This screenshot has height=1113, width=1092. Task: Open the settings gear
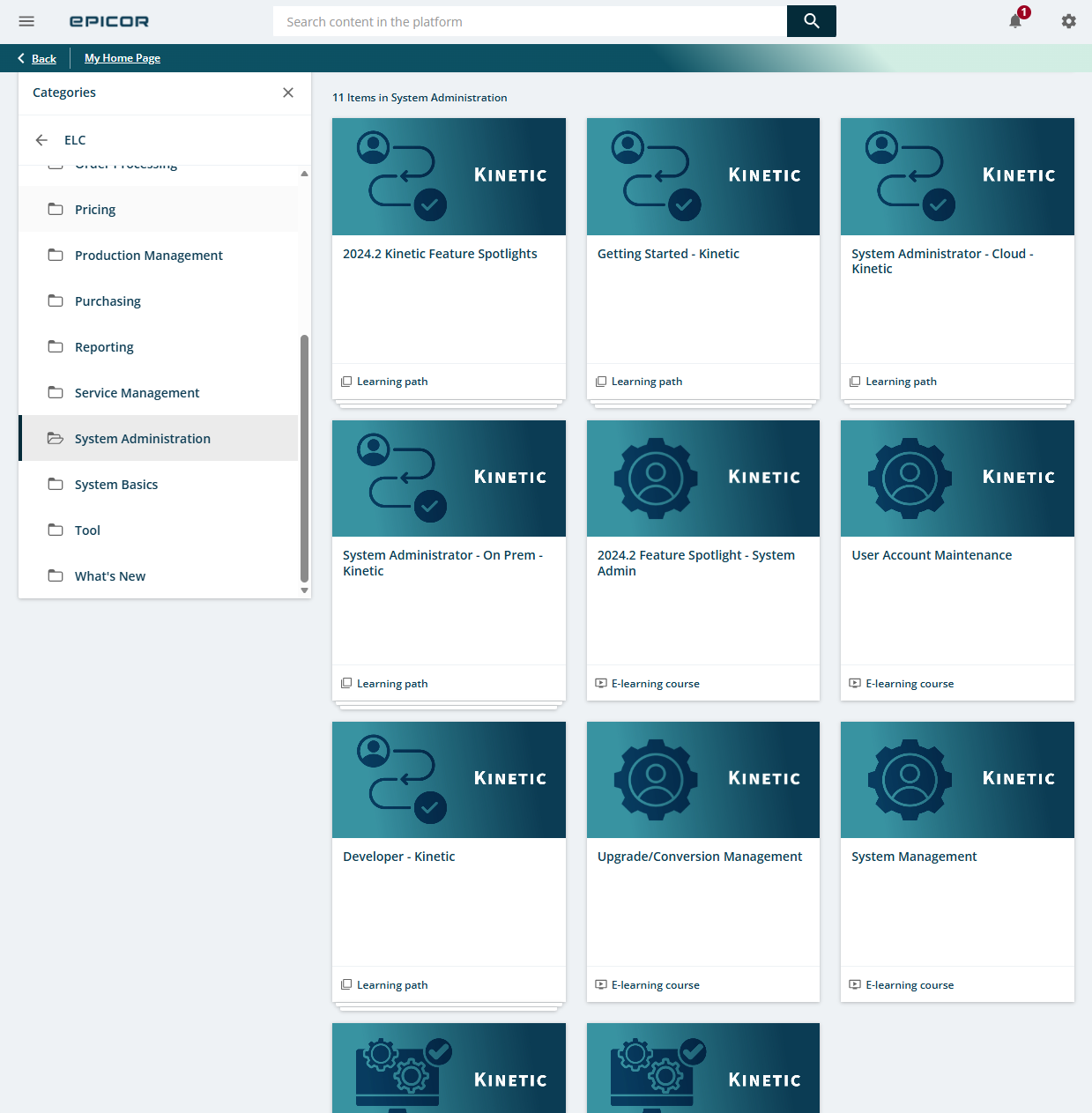(x=1068, y=21)
